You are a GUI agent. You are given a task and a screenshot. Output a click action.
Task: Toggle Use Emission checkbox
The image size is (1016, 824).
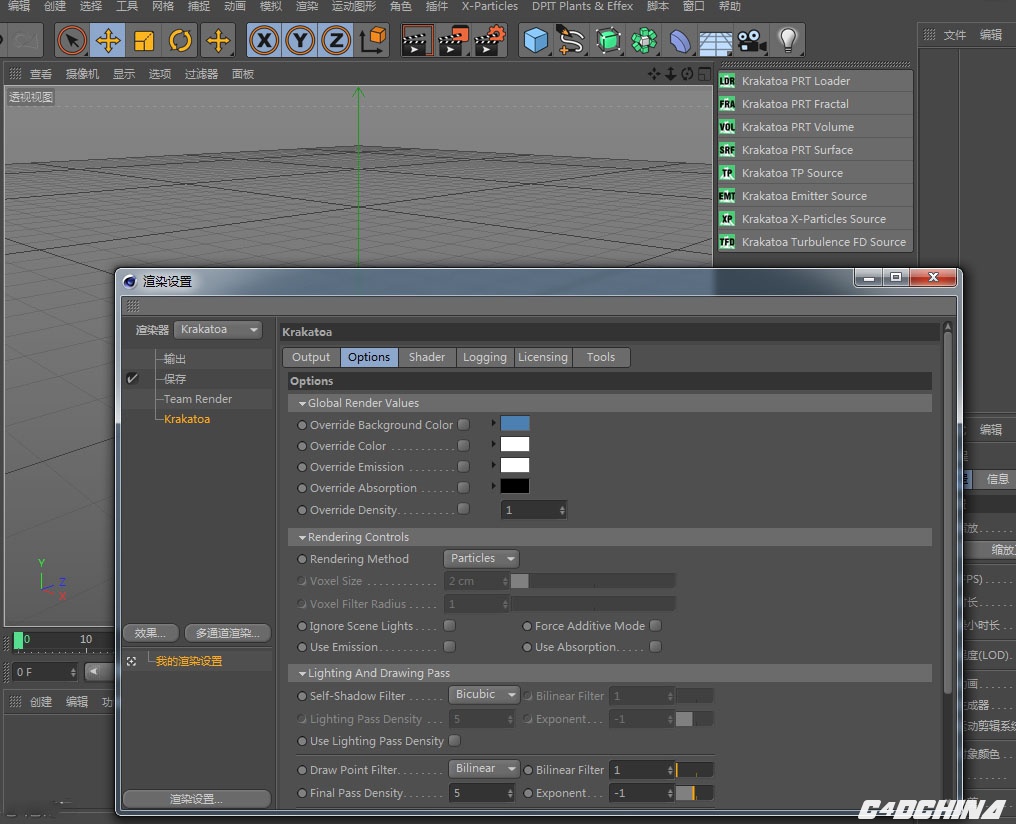pos(449,647)
